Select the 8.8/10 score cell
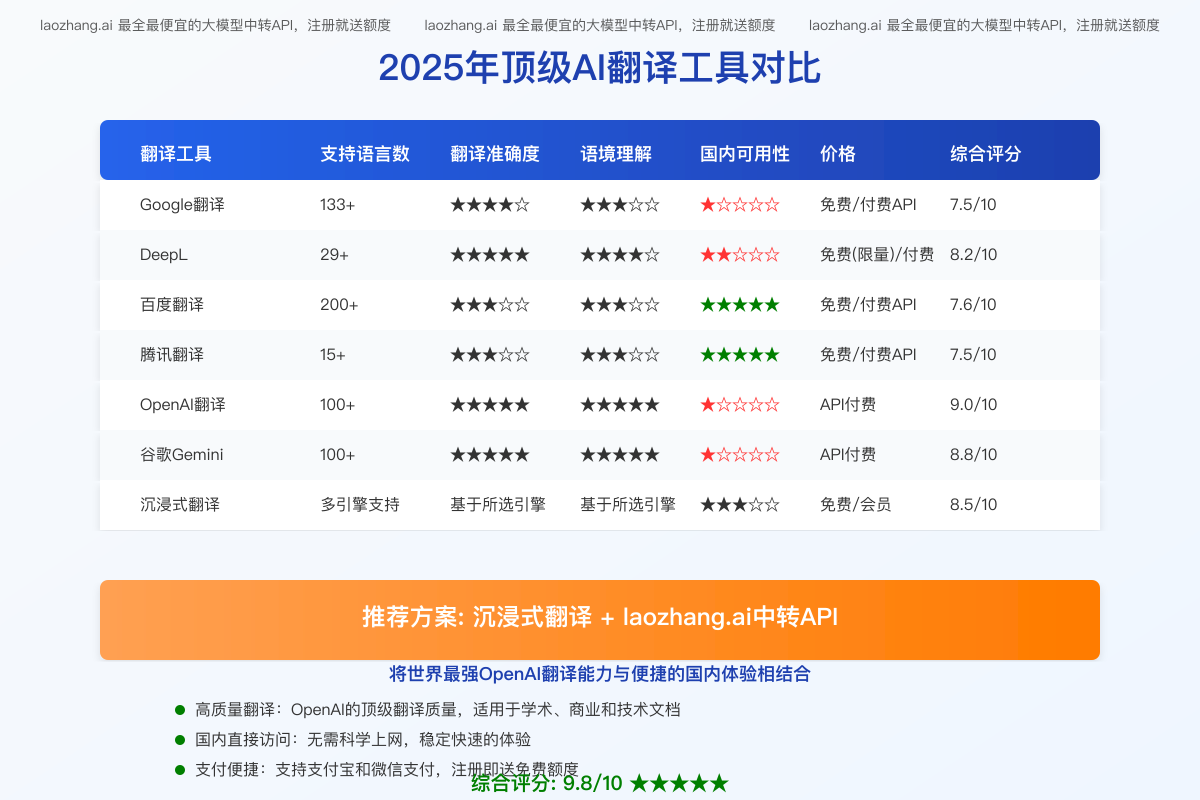This screenshot has width=1200, height=800. point(974,455)
